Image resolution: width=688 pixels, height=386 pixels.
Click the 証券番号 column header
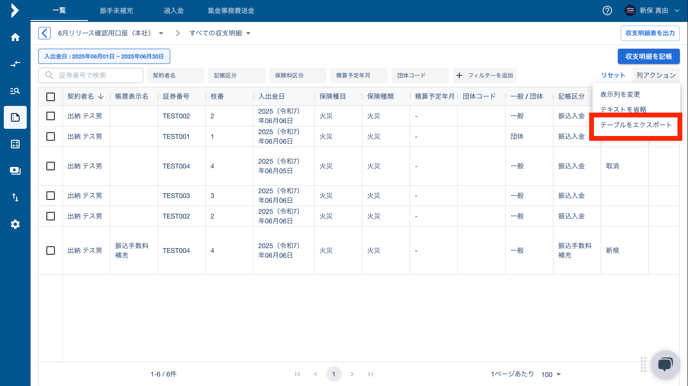[176, 96]
